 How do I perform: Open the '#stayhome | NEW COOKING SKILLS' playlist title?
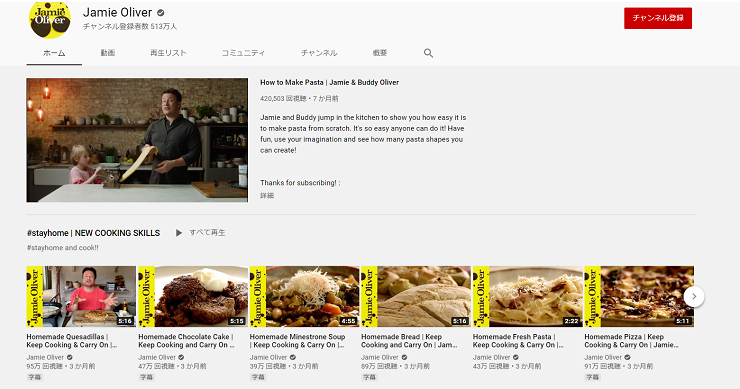click(x=93, y=233)
